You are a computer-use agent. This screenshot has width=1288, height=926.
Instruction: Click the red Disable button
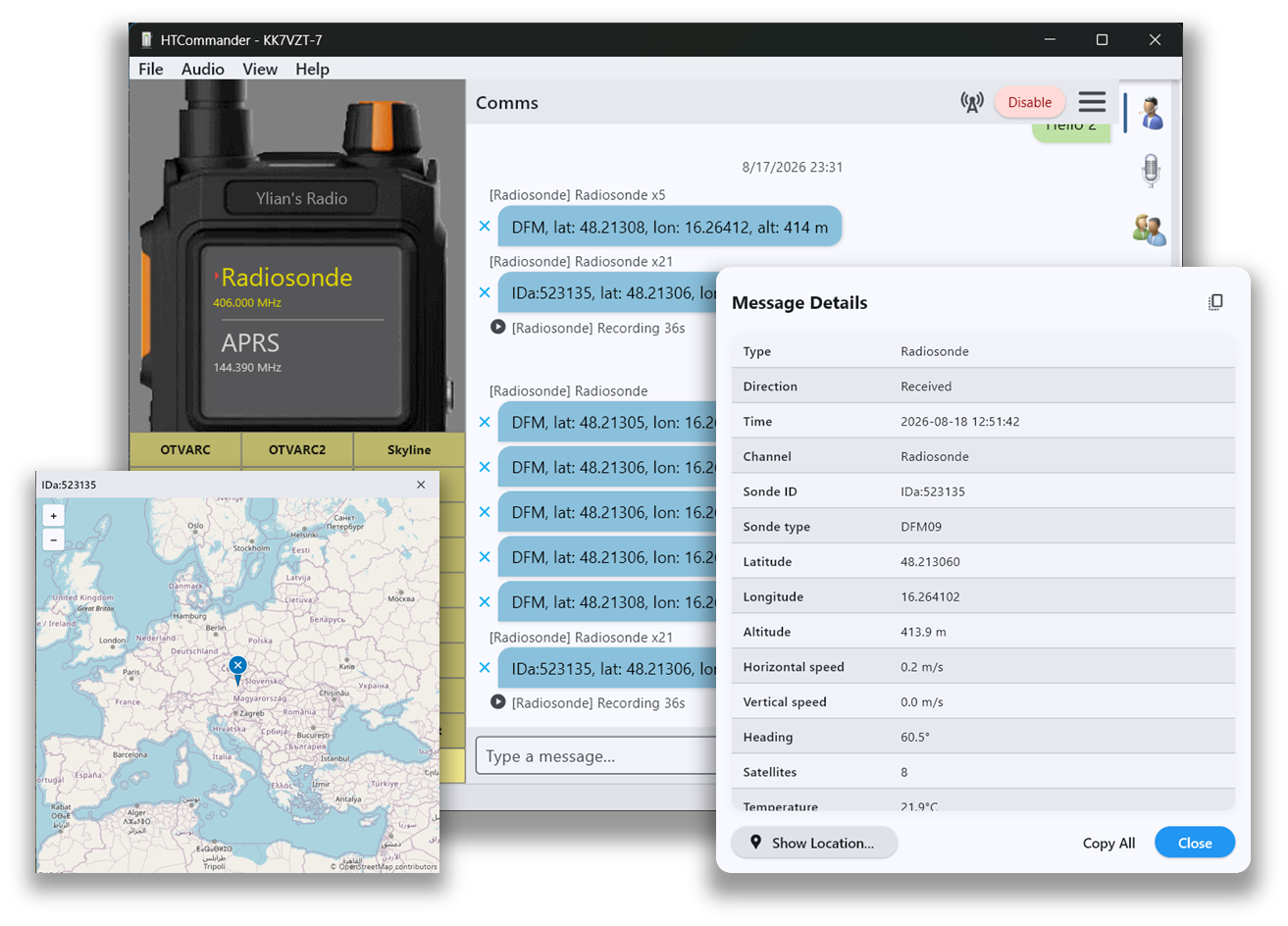[1029, 102]
